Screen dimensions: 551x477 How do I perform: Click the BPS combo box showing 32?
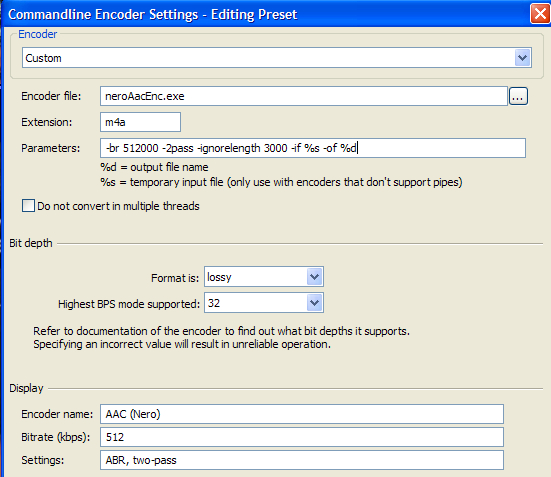coord(264,303)
